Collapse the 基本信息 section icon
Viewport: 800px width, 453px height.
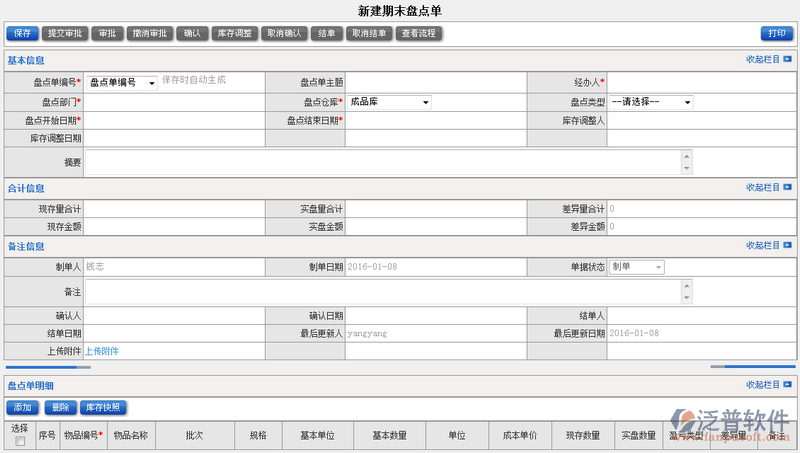(788, 61)
